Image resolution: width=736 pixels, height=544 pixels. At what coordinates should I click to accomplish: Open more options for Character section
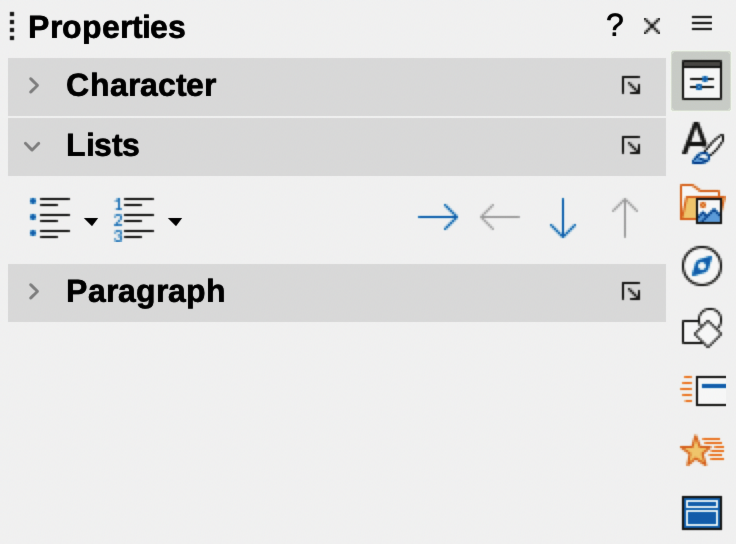pos(631,86)
